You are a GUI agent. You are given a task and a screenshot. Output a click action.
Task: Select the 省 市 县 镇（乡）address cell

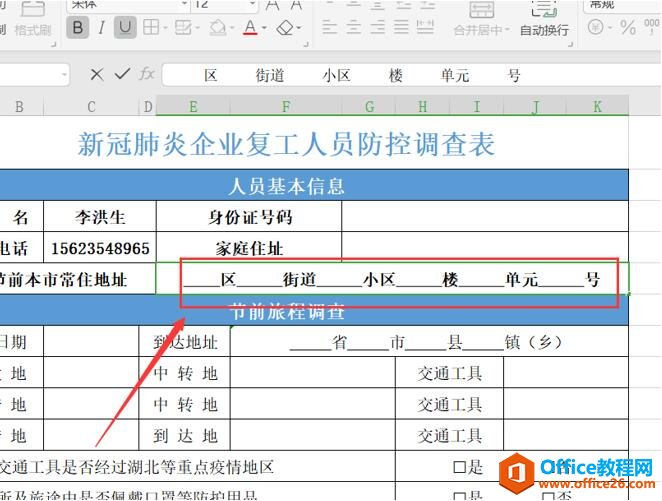429,341
